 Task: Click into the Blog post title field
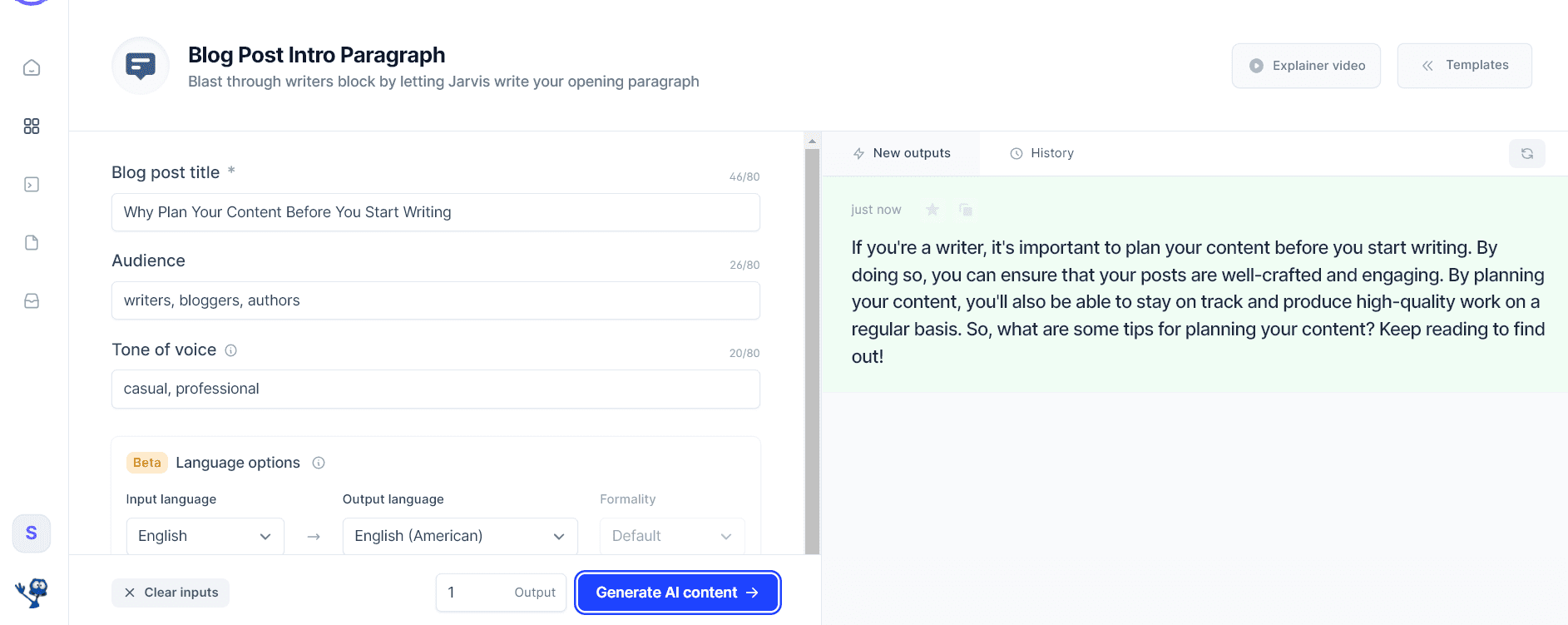[436, 212]
